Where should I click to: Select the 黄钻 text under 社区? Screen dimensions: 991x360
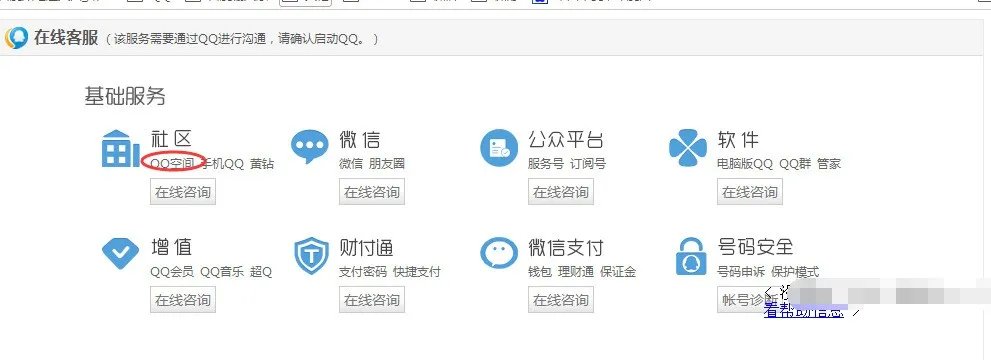click(262, 164)
